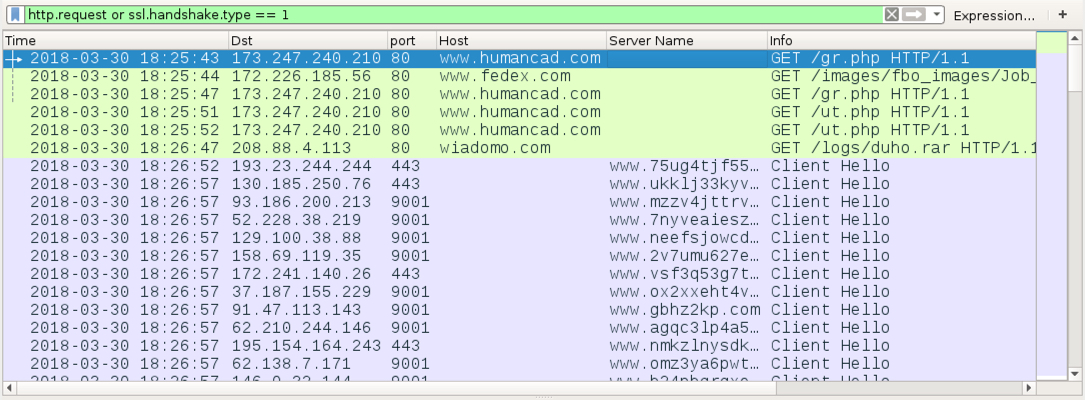This screenshot has width=1085, height=400.
Task: Click the filter bookmark icon
Action: 15,15
